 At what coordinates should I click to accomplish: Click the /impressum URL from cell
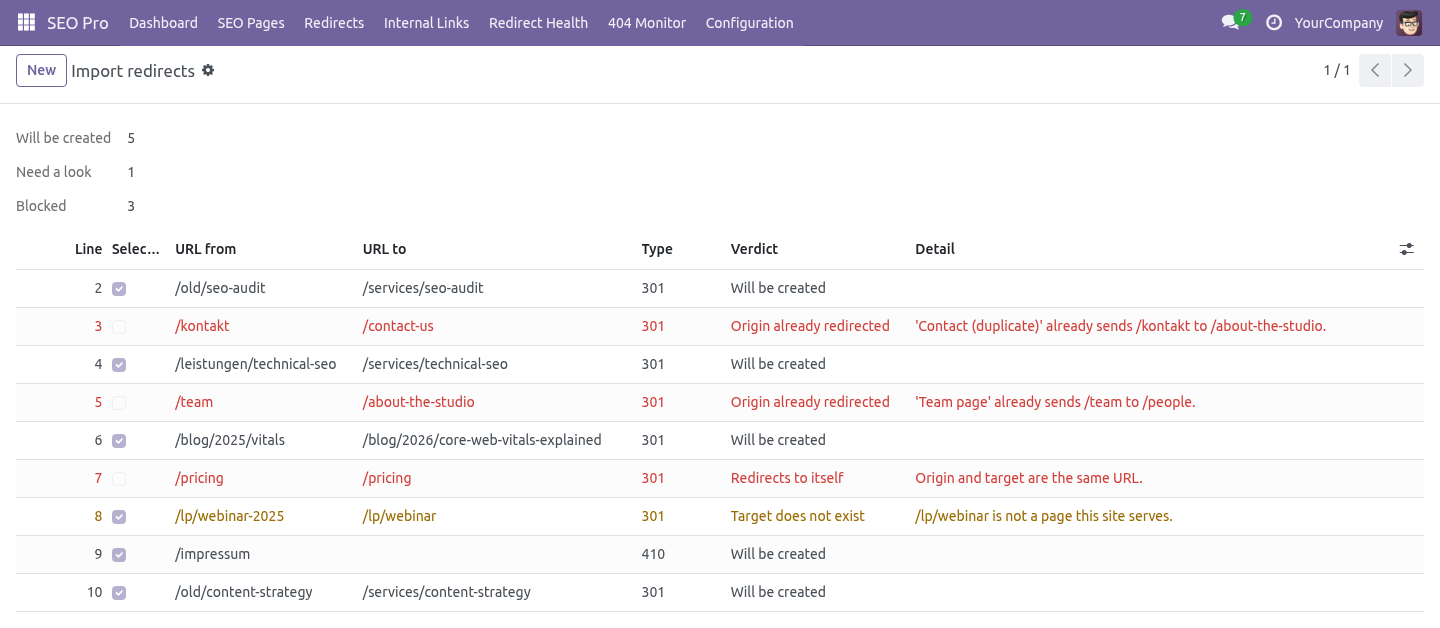212,554
